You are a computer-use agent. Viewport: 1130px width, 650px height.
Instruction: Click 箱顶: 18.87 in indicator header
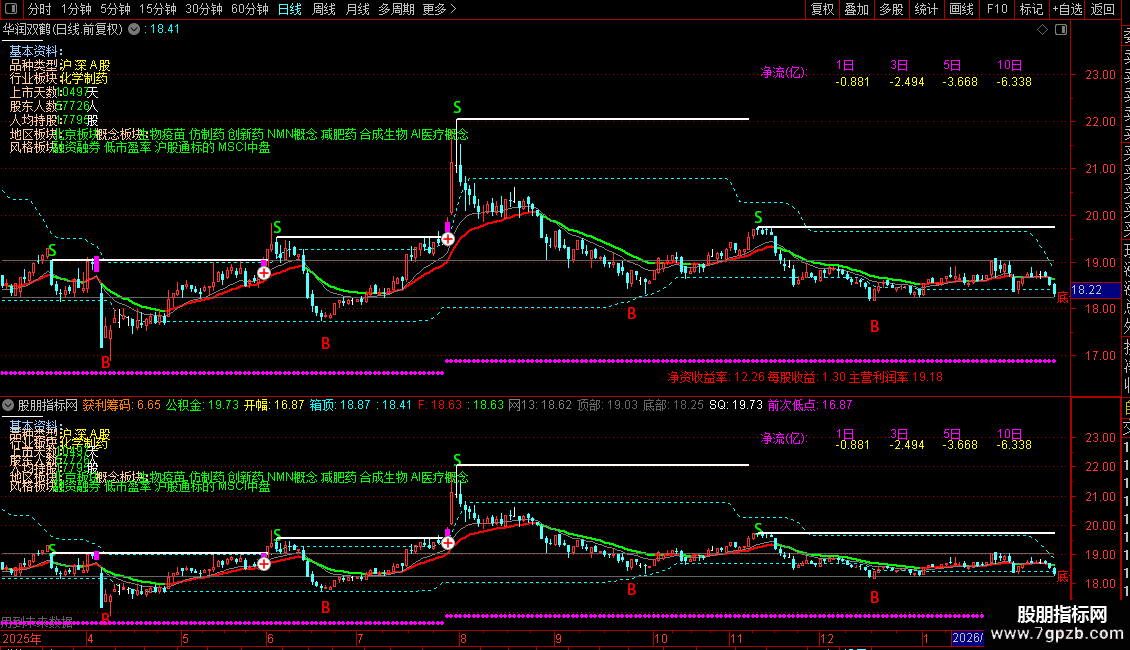(339, 405)
